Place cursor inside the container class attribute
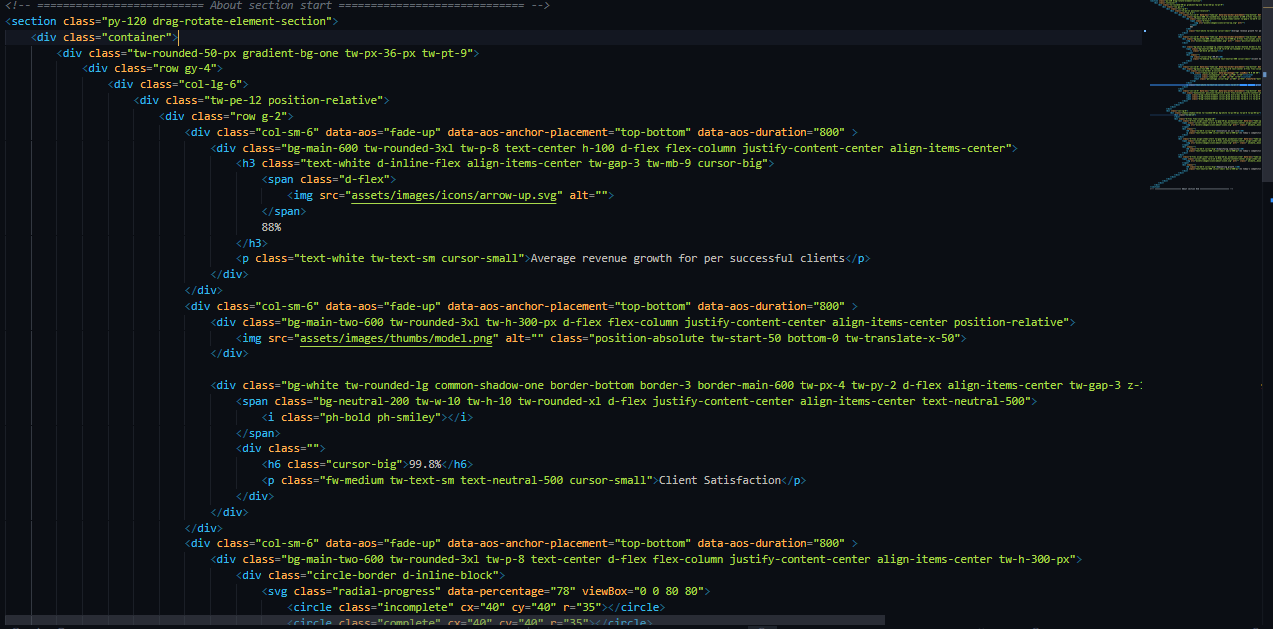The width and height of the screenshot is (1273, 629). [x=140, y=36]
